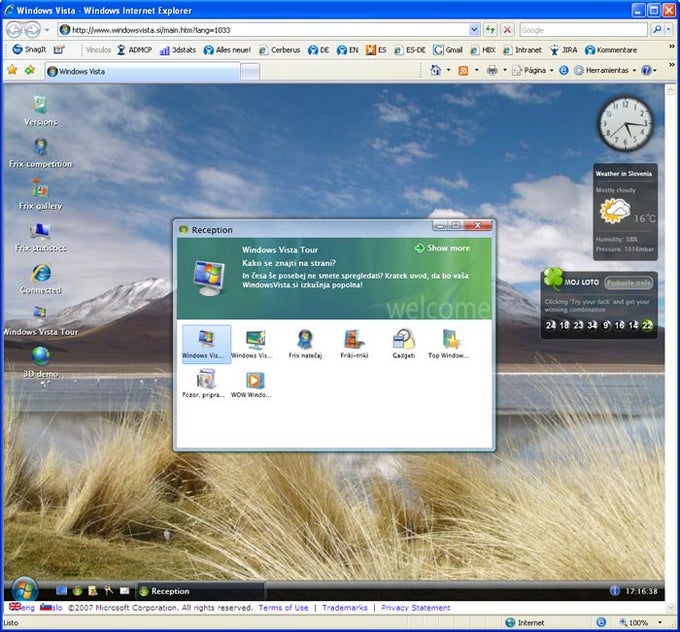The height and width of the screenshot is (632, 680).
Task: Click the info icon in taskbar tray
Action: coord(615,590)
